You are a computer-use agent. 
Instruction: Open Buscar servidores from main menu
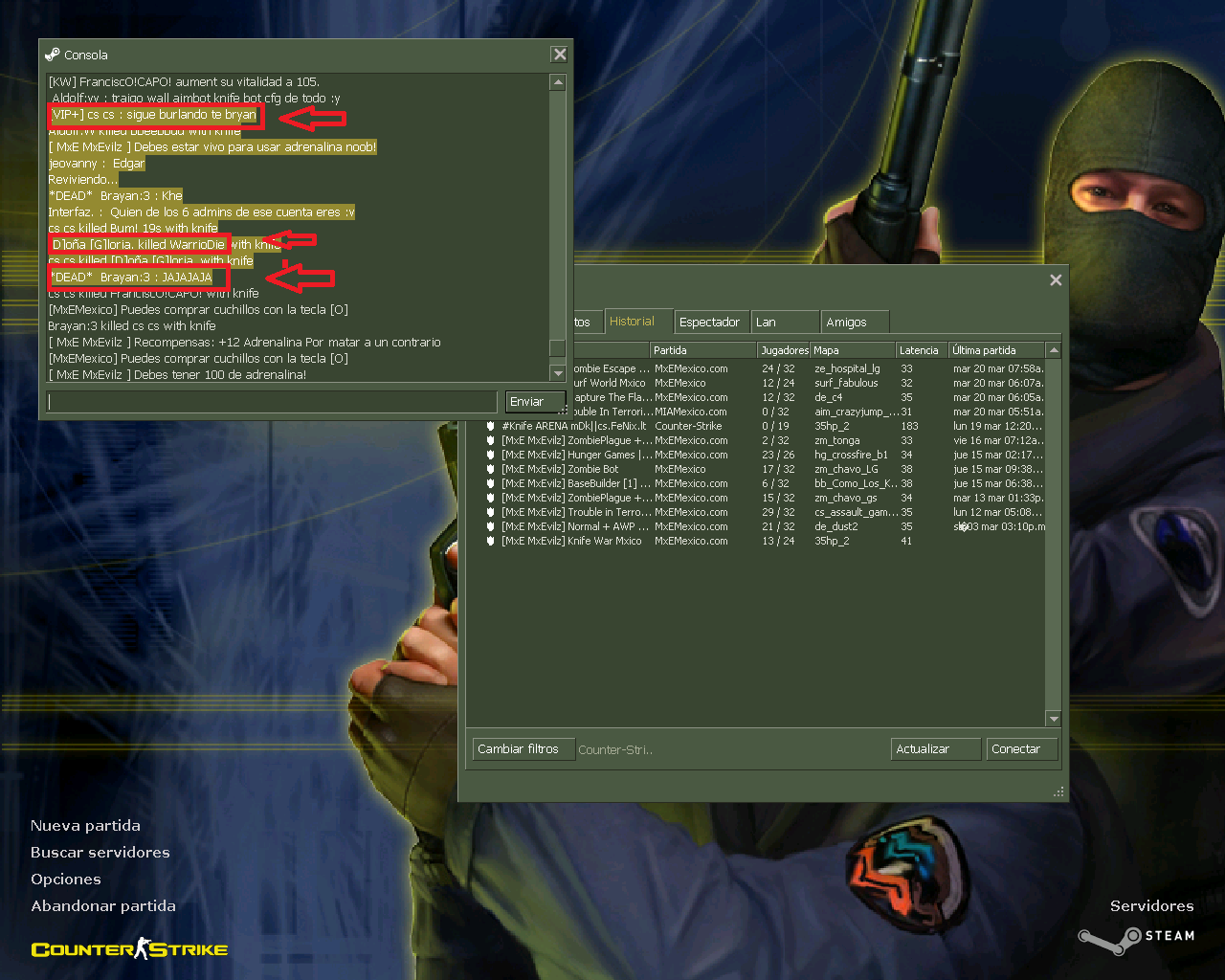(x=100, y=853)
